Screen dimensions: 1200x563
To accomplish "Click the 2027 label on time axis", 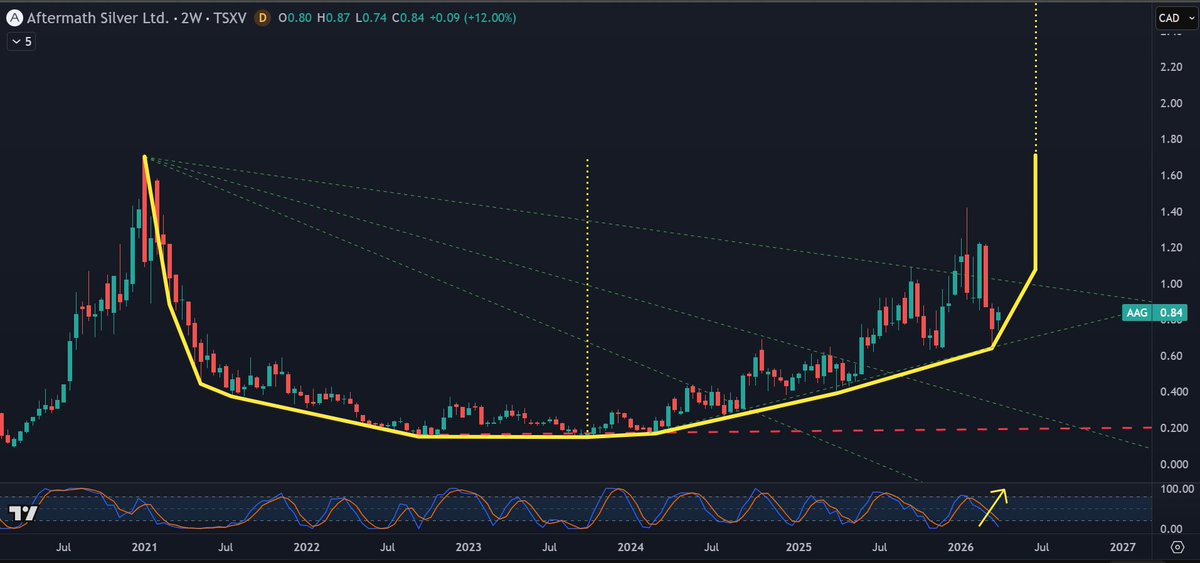I will tap(1123, 548).
